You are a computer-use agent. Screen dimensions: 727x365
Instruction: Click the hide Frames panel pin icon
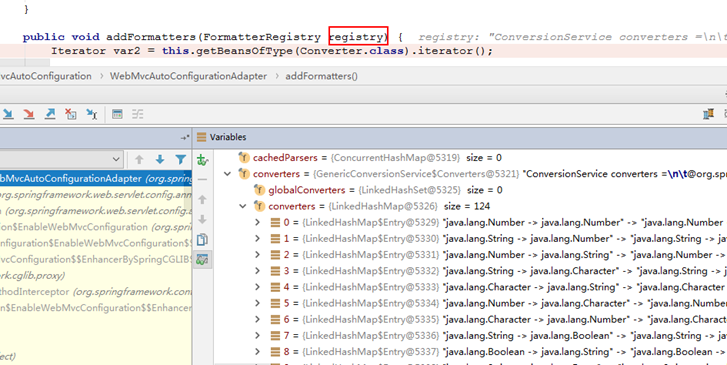(x=185, y=137)
